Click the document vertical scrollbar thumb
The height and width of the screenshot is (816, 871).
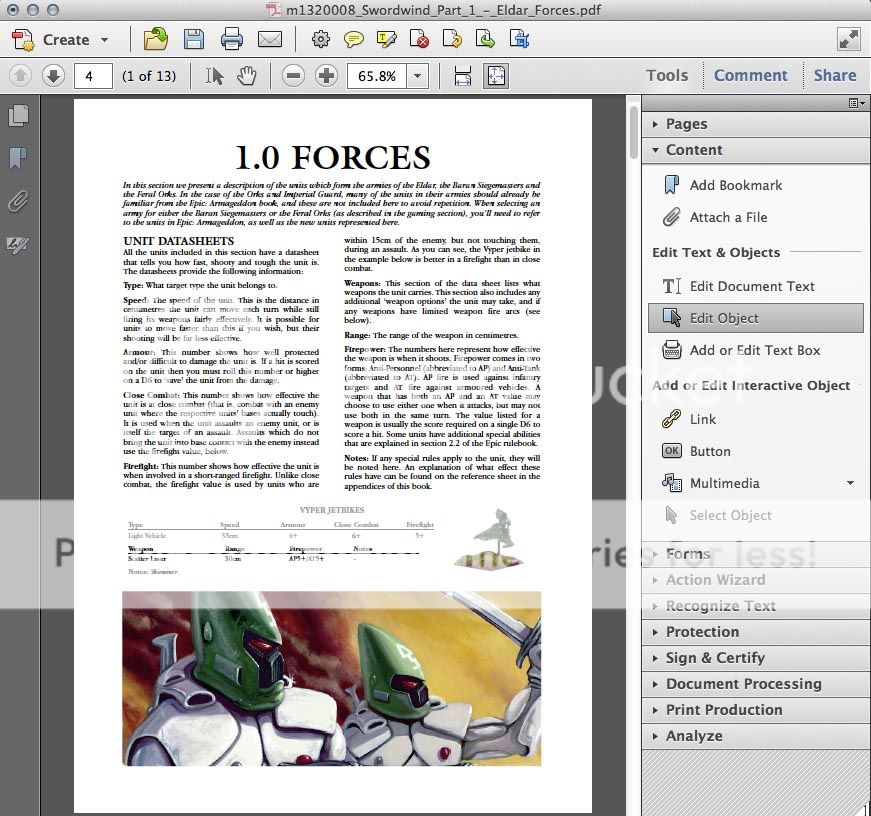634,132
